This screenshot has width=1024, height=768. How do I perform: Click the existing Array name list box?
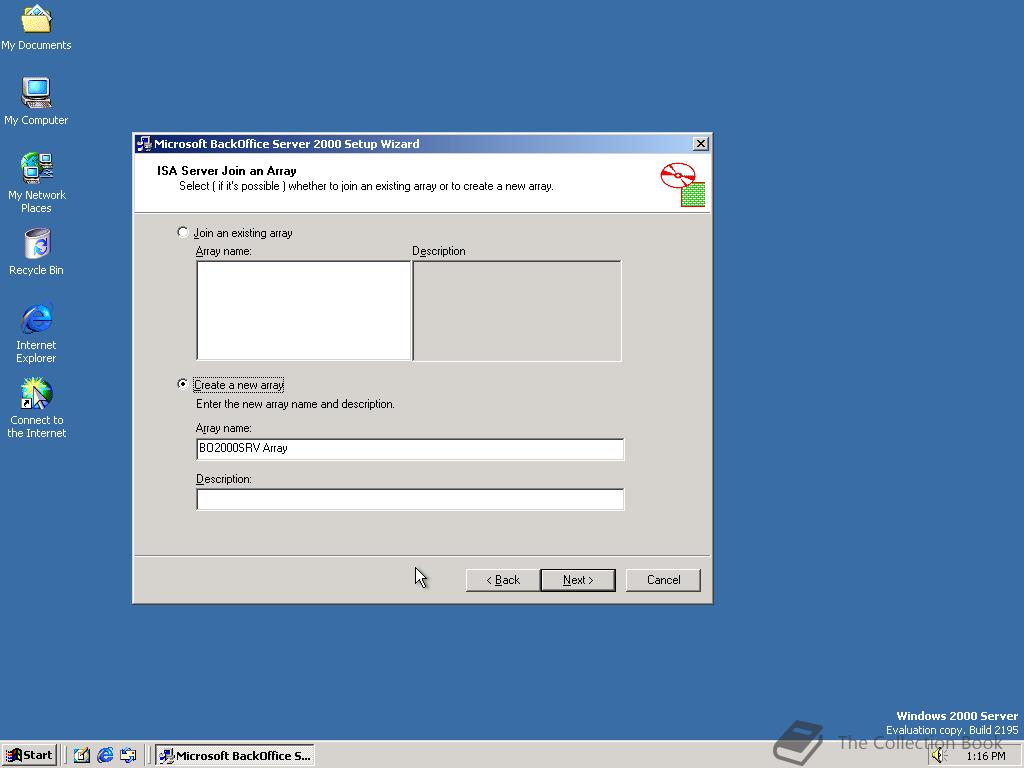click(304, 310)
